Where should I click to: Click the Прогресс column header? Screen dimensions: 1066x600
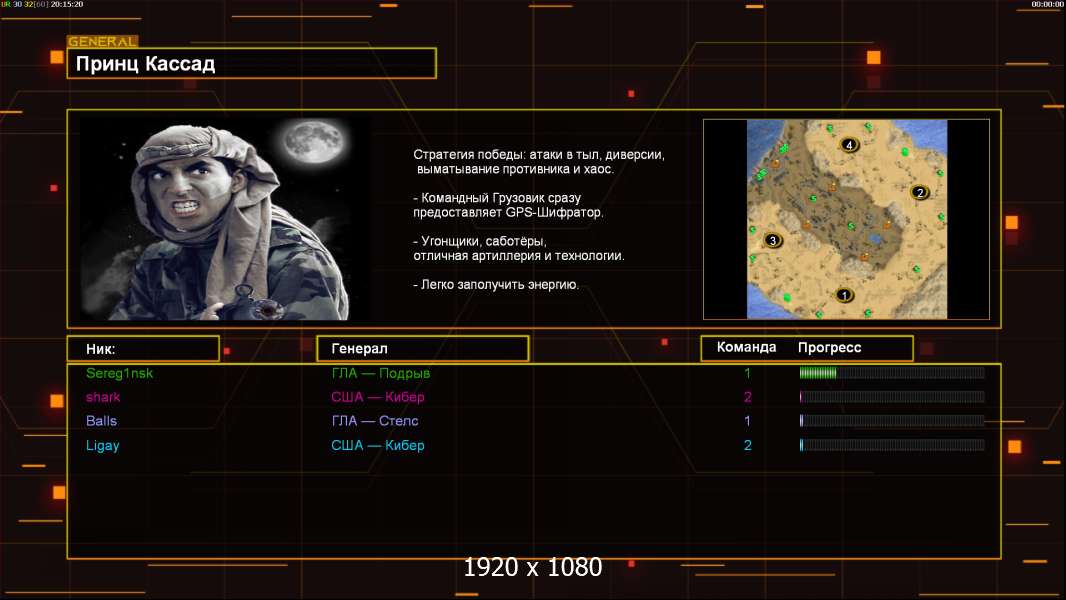(829, 347)
